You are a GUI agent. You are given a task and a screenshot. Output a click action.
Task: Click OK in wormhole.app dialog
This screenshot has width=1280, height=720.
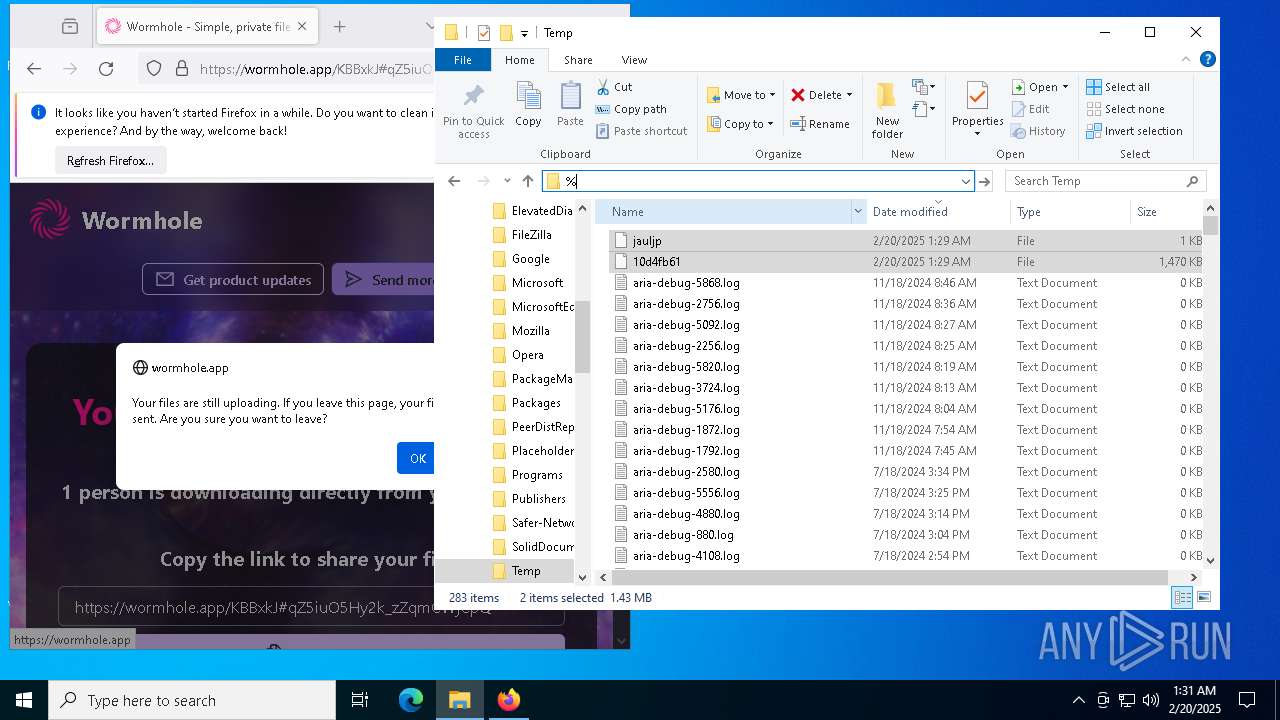click(x=417, y=458)
